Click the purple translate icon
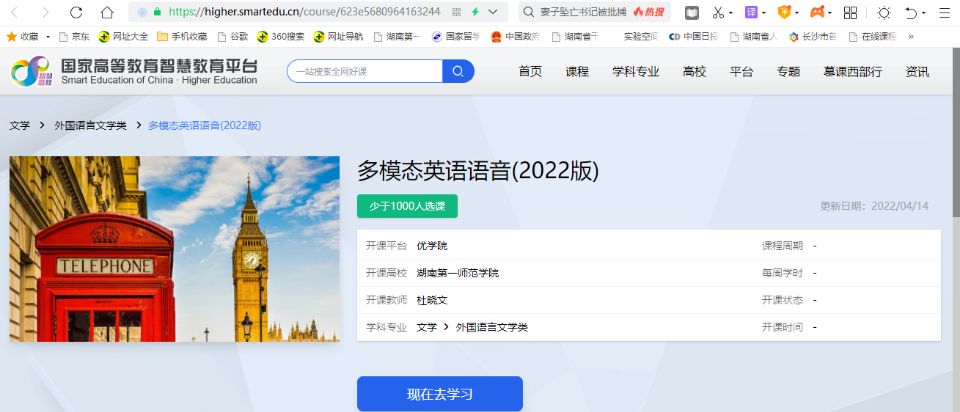This screenshot has width=960, height=412. point(751,12)
